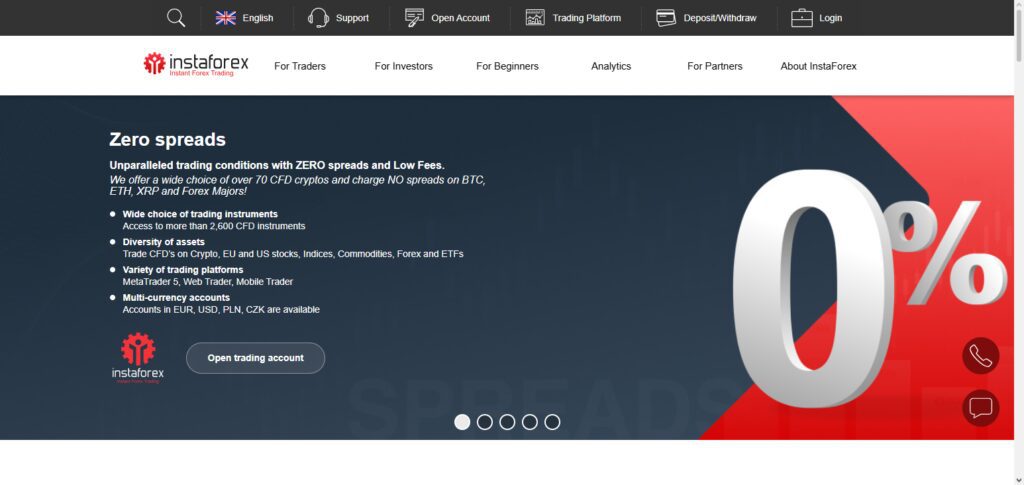The image size is (1024, 485).
Task: Click the Zero spreads heading
Action: coord(167,140)
